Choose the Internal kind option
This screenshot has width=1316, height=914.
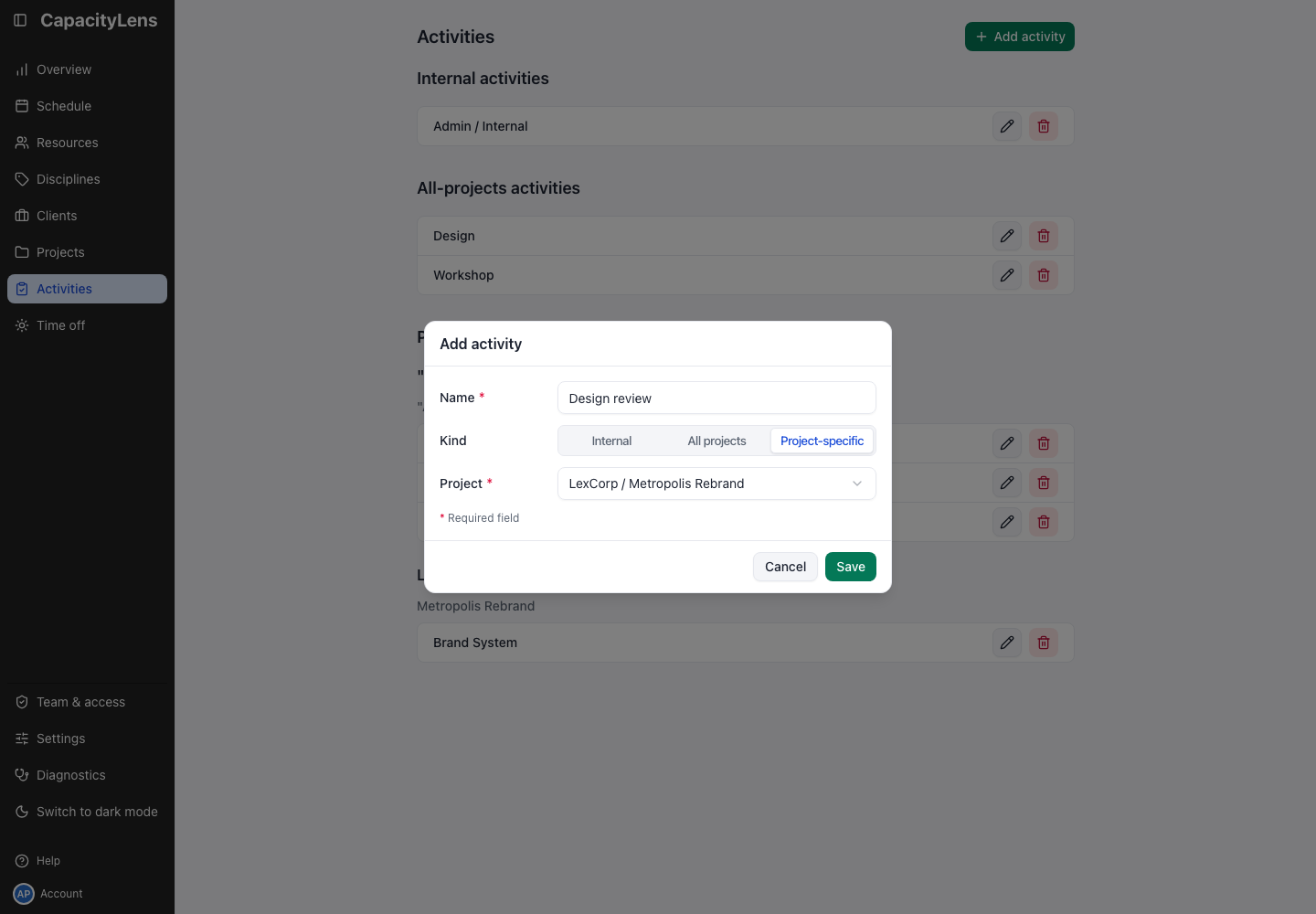click(611, 441)
